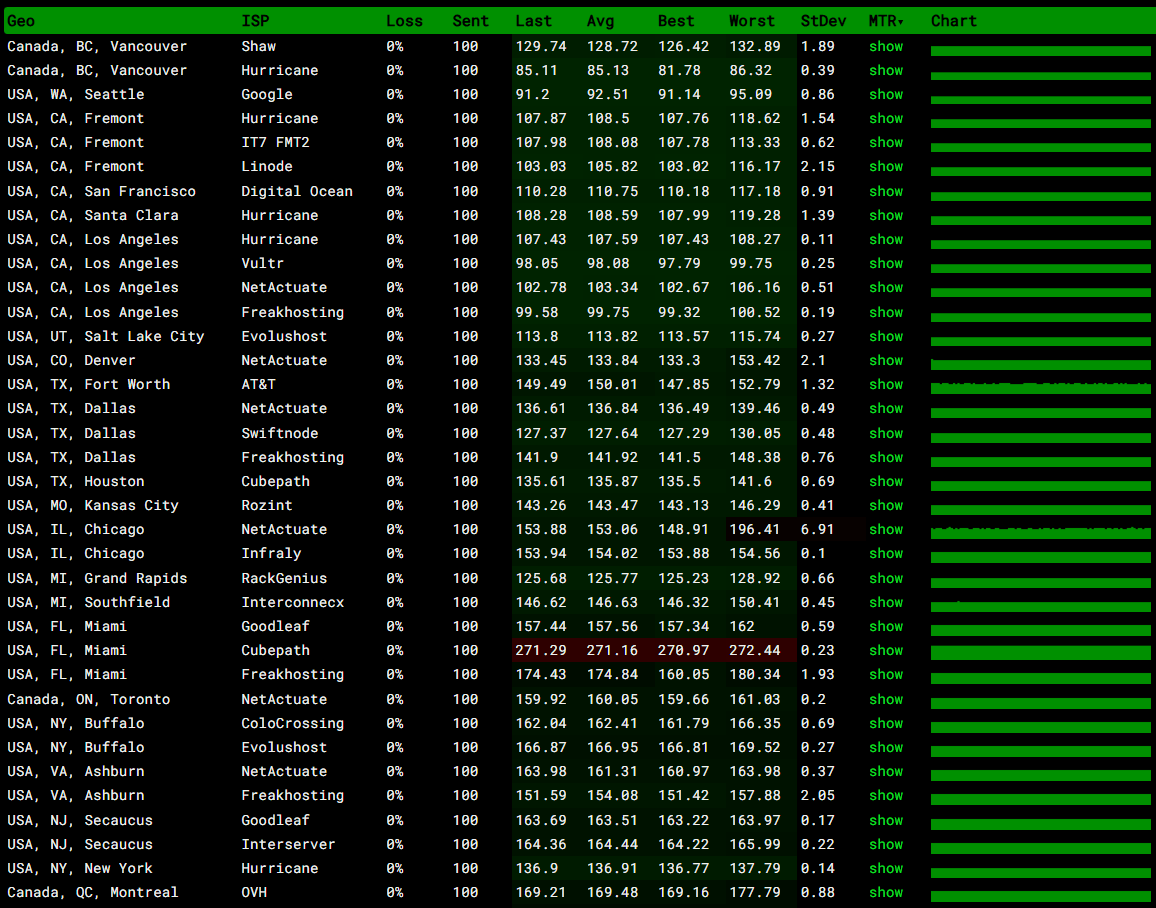Screen dimensions: 1156x908
Task: Select the 'USA, NJ, Secaucus' Goodleaf geo cell
Action: coord(80,820)
